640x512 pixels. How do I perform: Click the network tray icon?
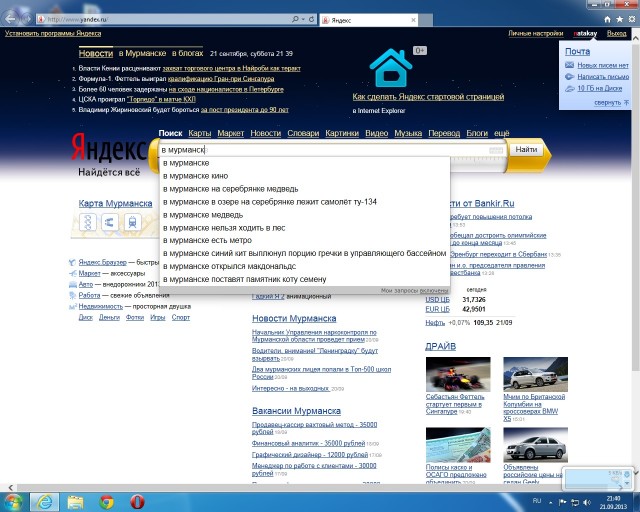pyautogui.click(x=575, y=502)
